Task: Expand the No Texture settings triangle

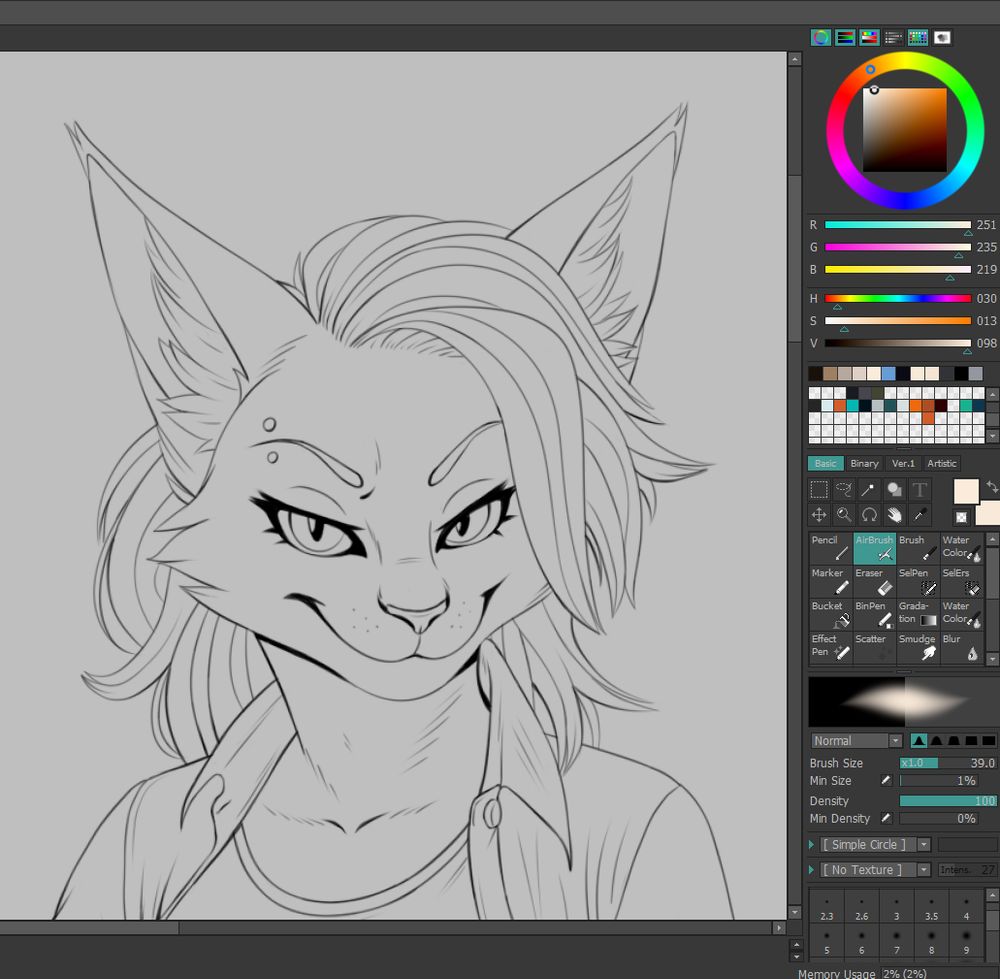Action: (813, 870)
